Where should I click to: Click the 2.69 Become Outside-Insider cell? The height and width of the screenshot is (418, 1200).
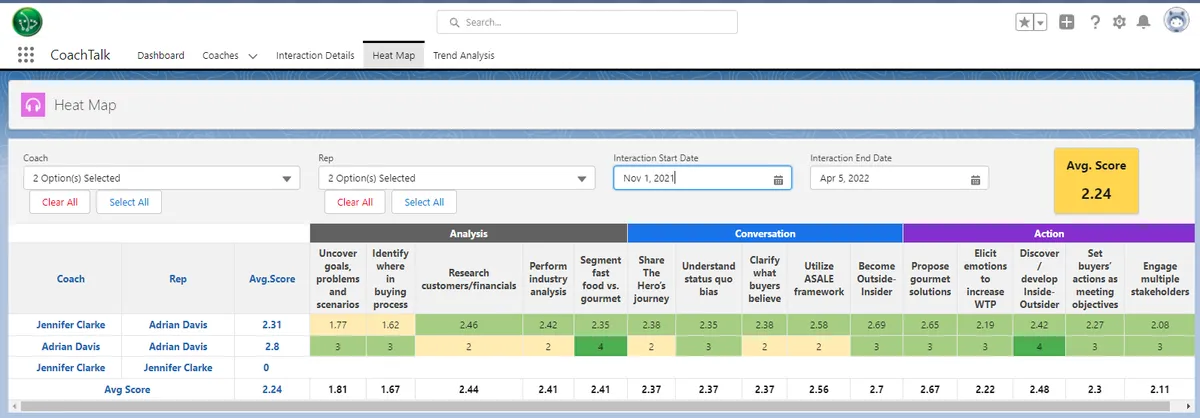click(x=877, y=325)
